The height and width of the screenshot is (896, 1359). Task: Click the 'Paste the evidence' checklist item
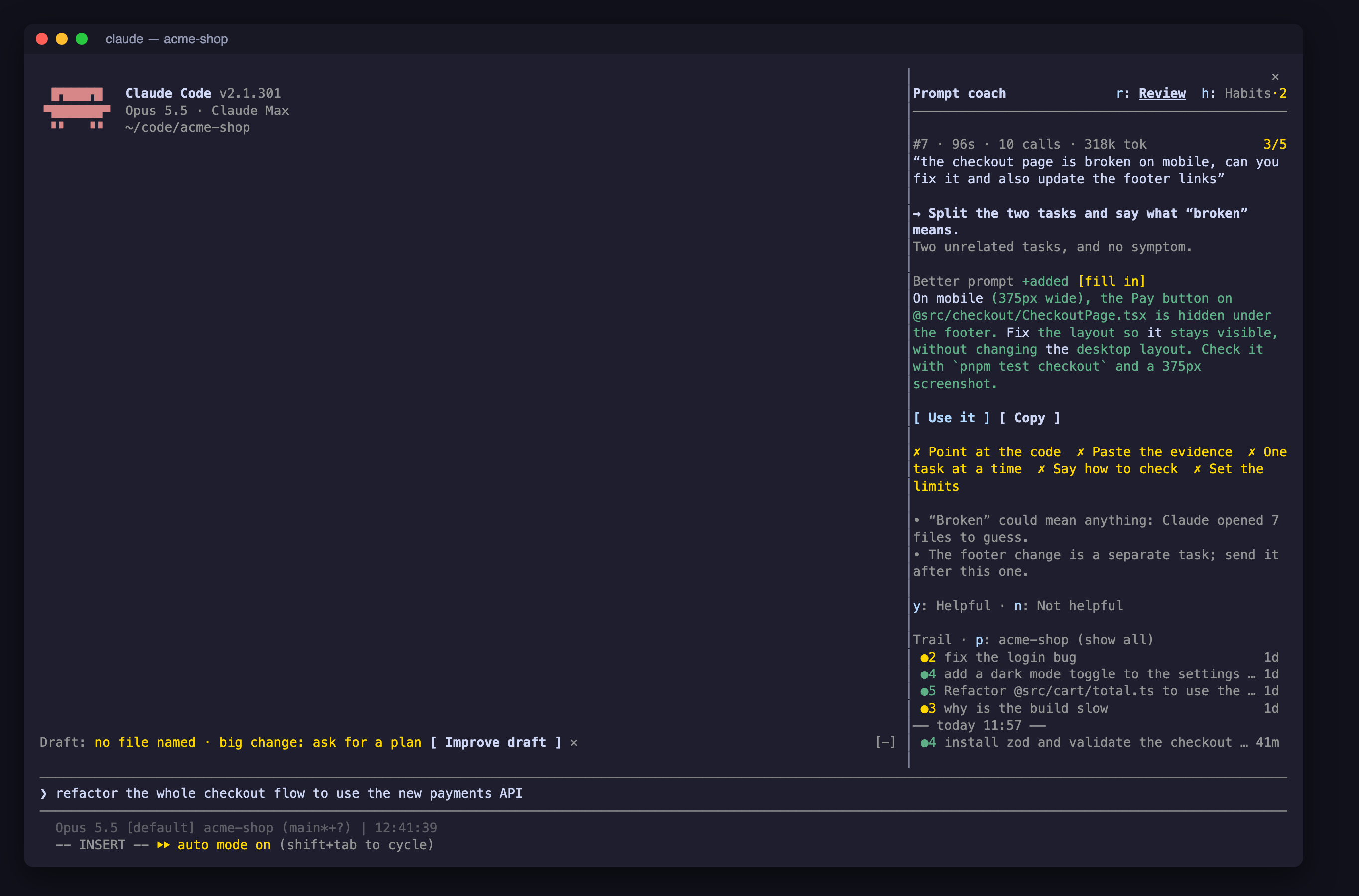[1154, 452]
